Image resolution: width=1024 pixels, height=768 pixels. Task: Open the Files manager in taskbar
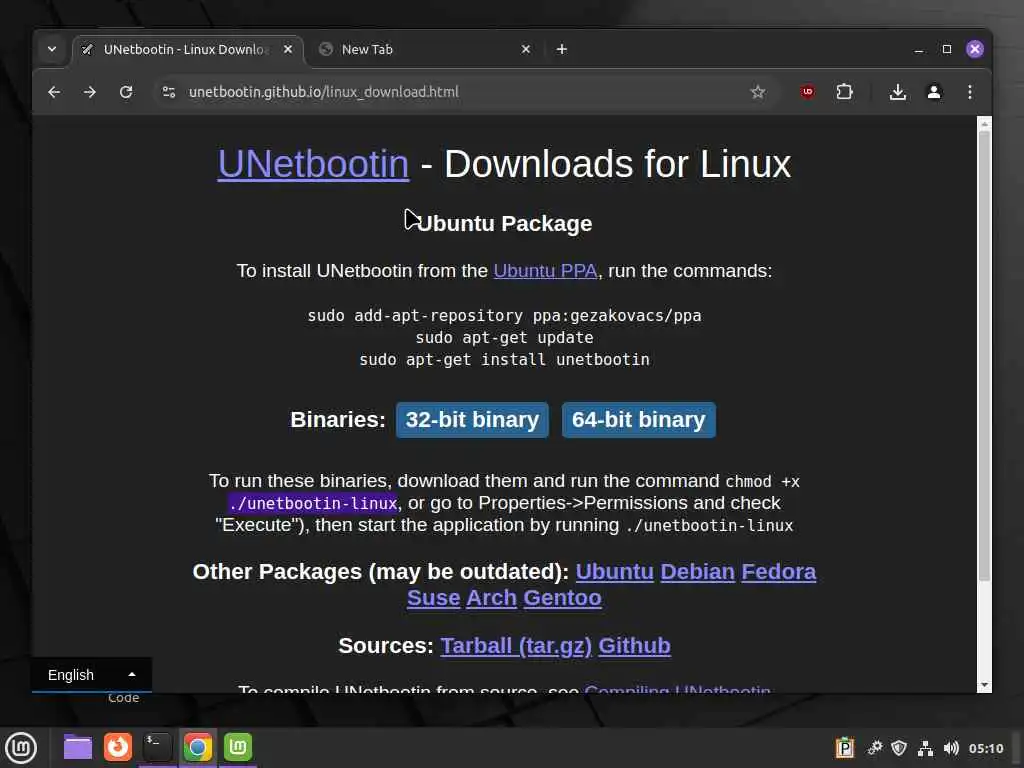(x=78, y=747)
